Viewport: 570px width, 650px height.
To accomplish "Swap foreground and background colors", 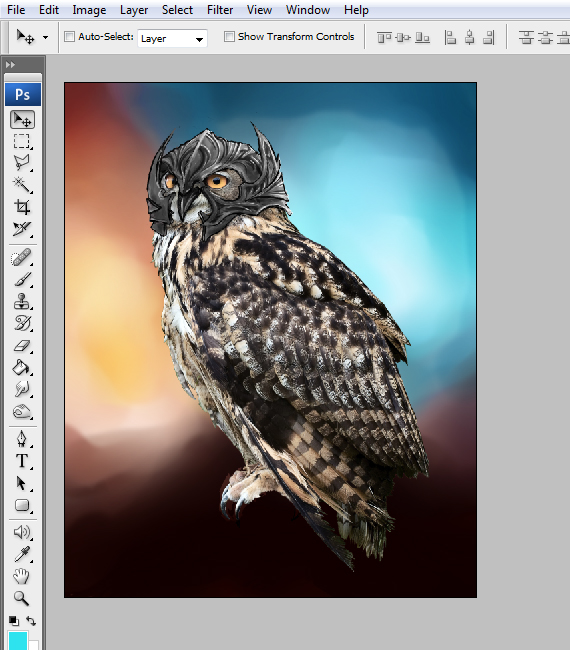I will [31, 621].
